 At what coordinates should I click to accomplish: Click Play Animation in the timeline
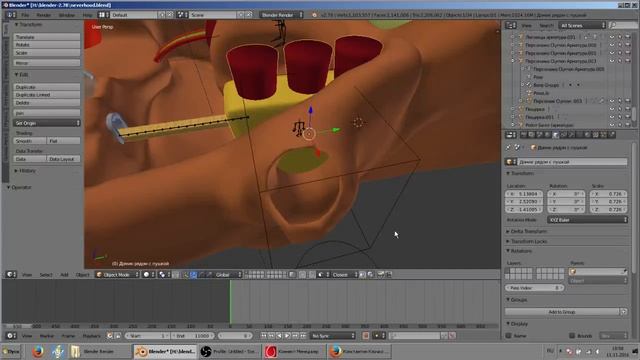click(x=287, y=336)
